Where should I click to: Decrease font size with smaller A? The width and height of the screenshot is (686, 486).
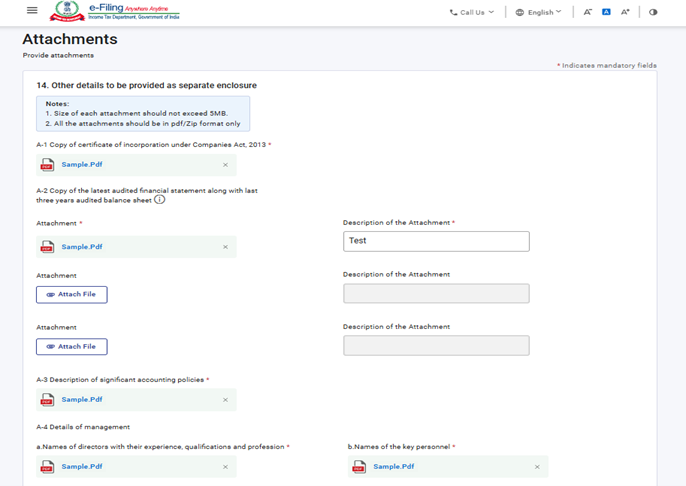point(588,12)
